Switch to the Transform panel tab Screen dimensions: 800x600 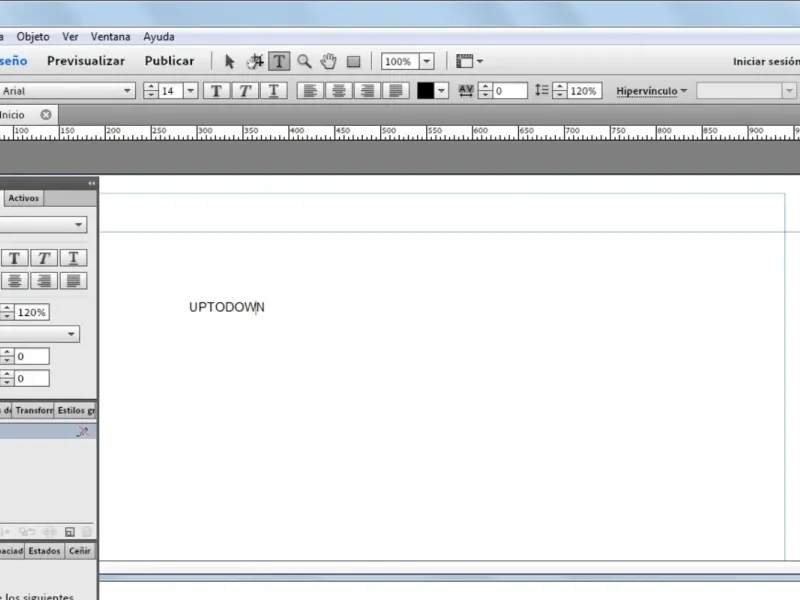[x=34, y=410]
